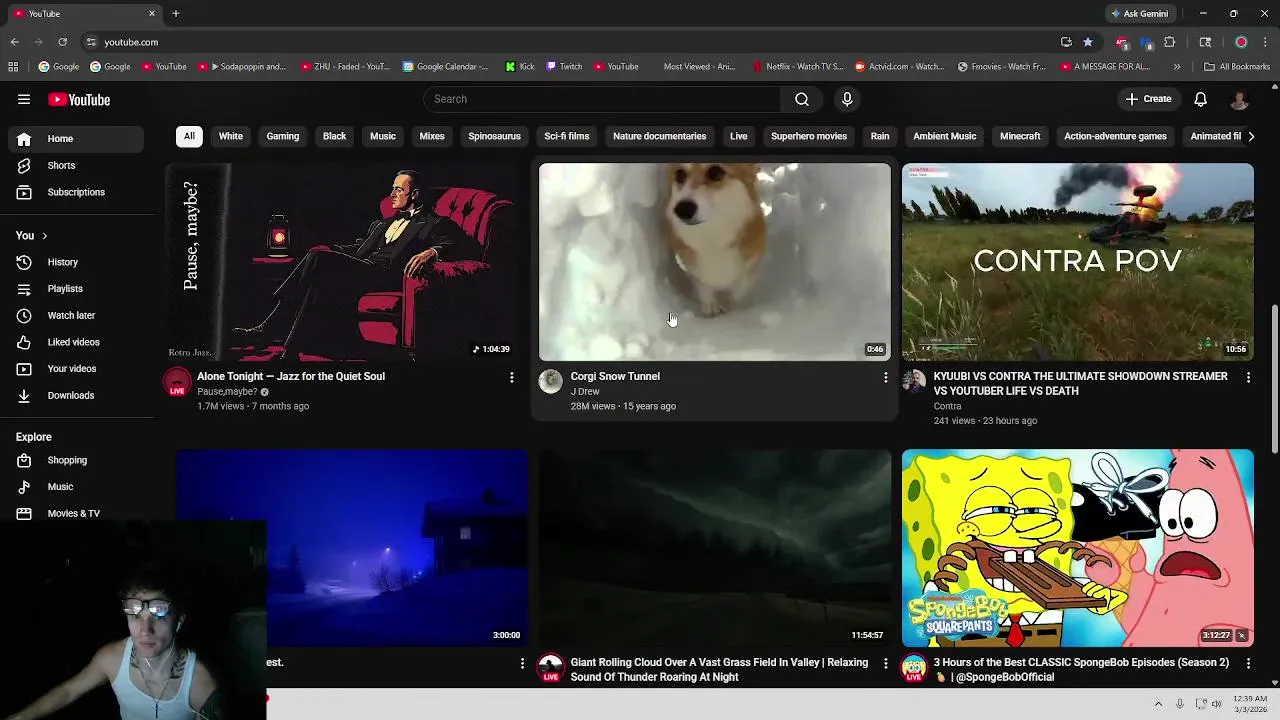The image size is (1280, 720).
Task: Go to Subscriptions in the sidebar
Action: [76, 192]
